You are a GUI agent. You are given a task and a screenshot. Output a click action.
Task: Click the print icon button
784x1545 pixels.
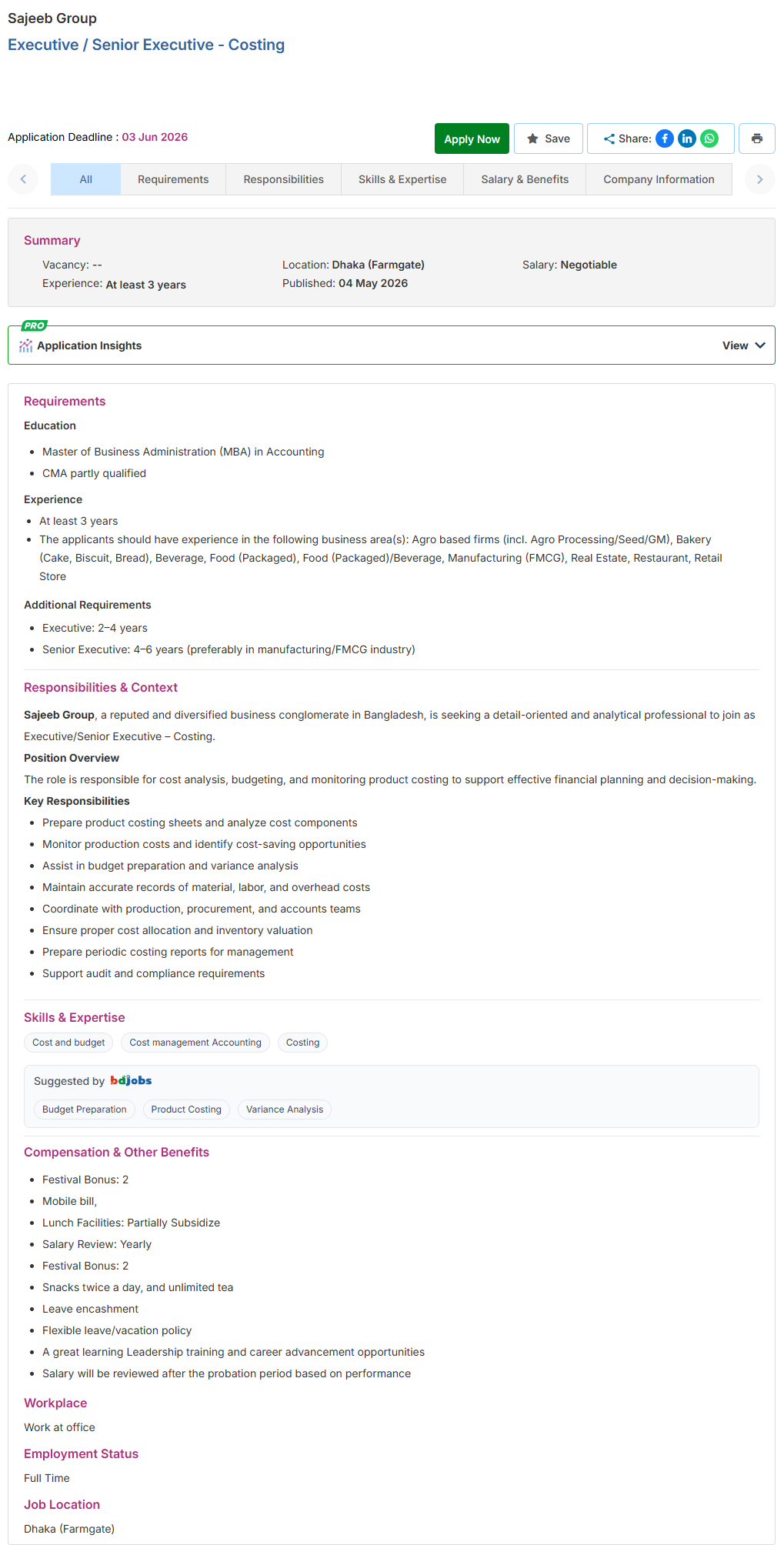(x=757, y=138)
